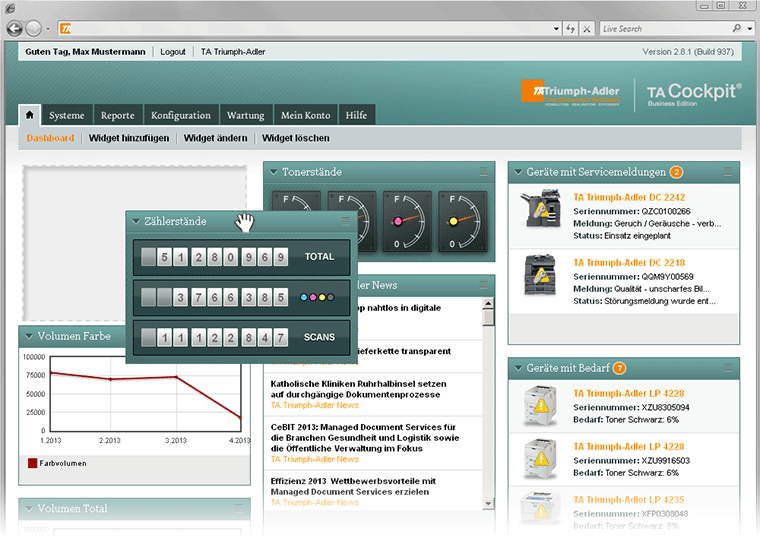The height and width of the screenshot is (555, 760).
Task: Open the Konfiguration tab
Action: [x=181, y=115]
